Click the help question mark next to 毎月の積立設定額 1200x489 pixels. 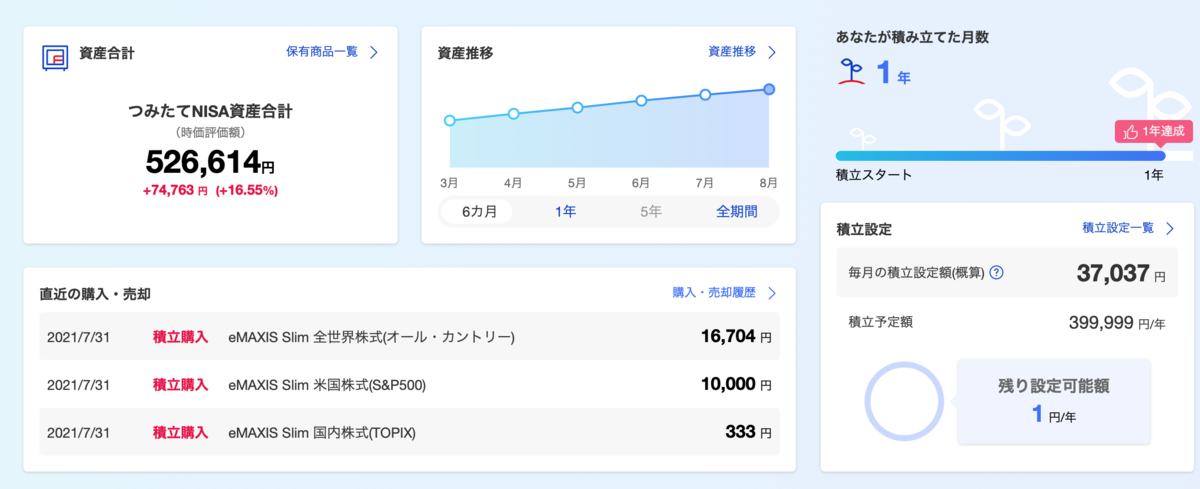tap(996, 273)
